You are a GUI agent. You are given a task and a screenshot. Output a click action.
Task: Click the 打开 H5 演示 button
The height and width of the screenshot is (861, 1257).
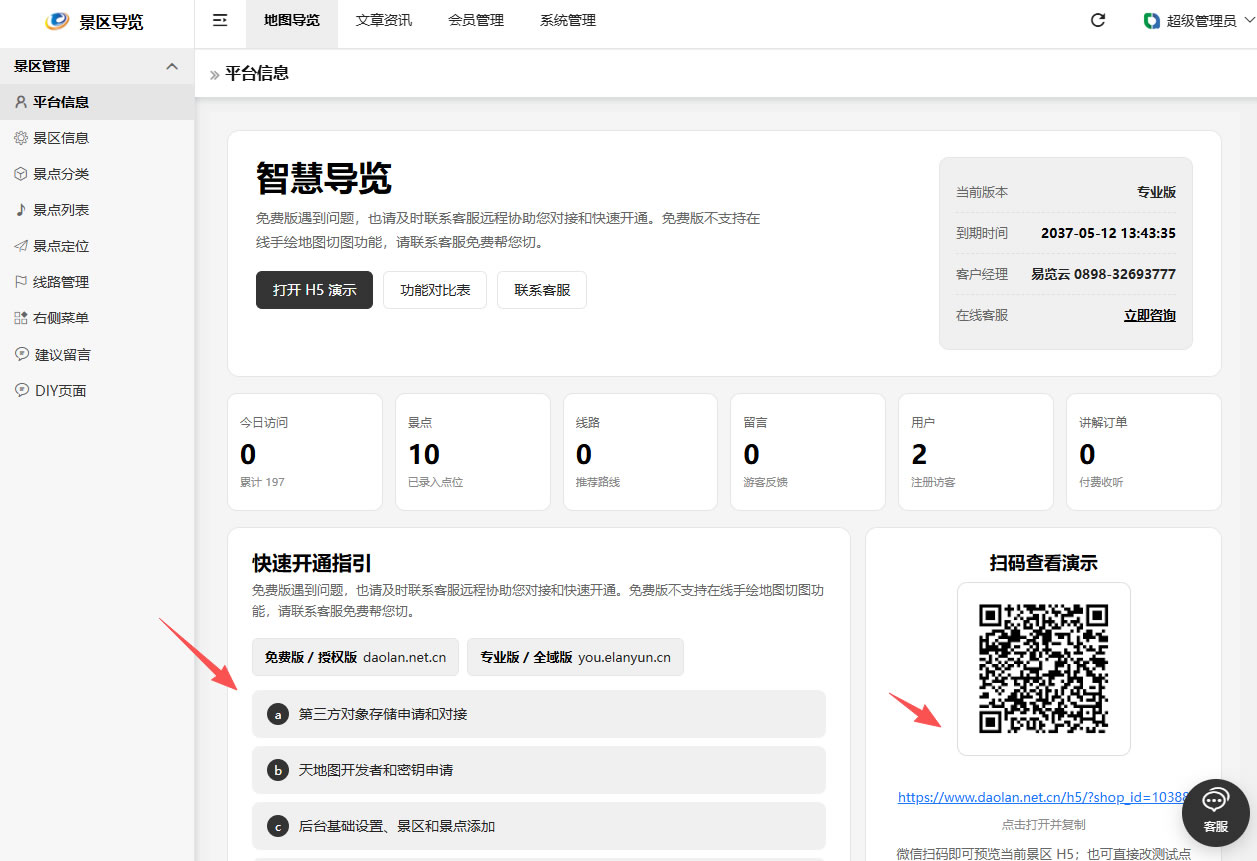click(x=314, y=290)
